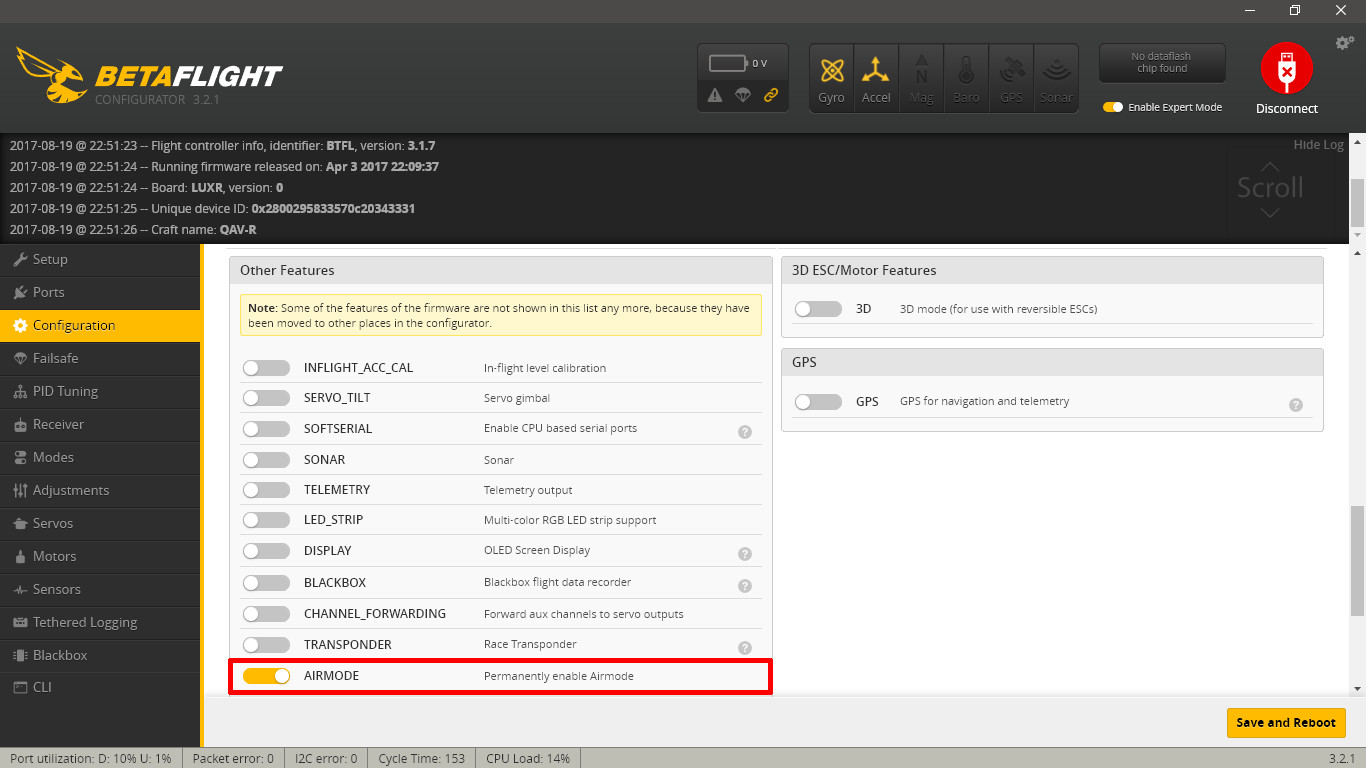This screenshot has width=1366, height=768.
Task: Click the Baro sensor icon
Action: point(966,78)
